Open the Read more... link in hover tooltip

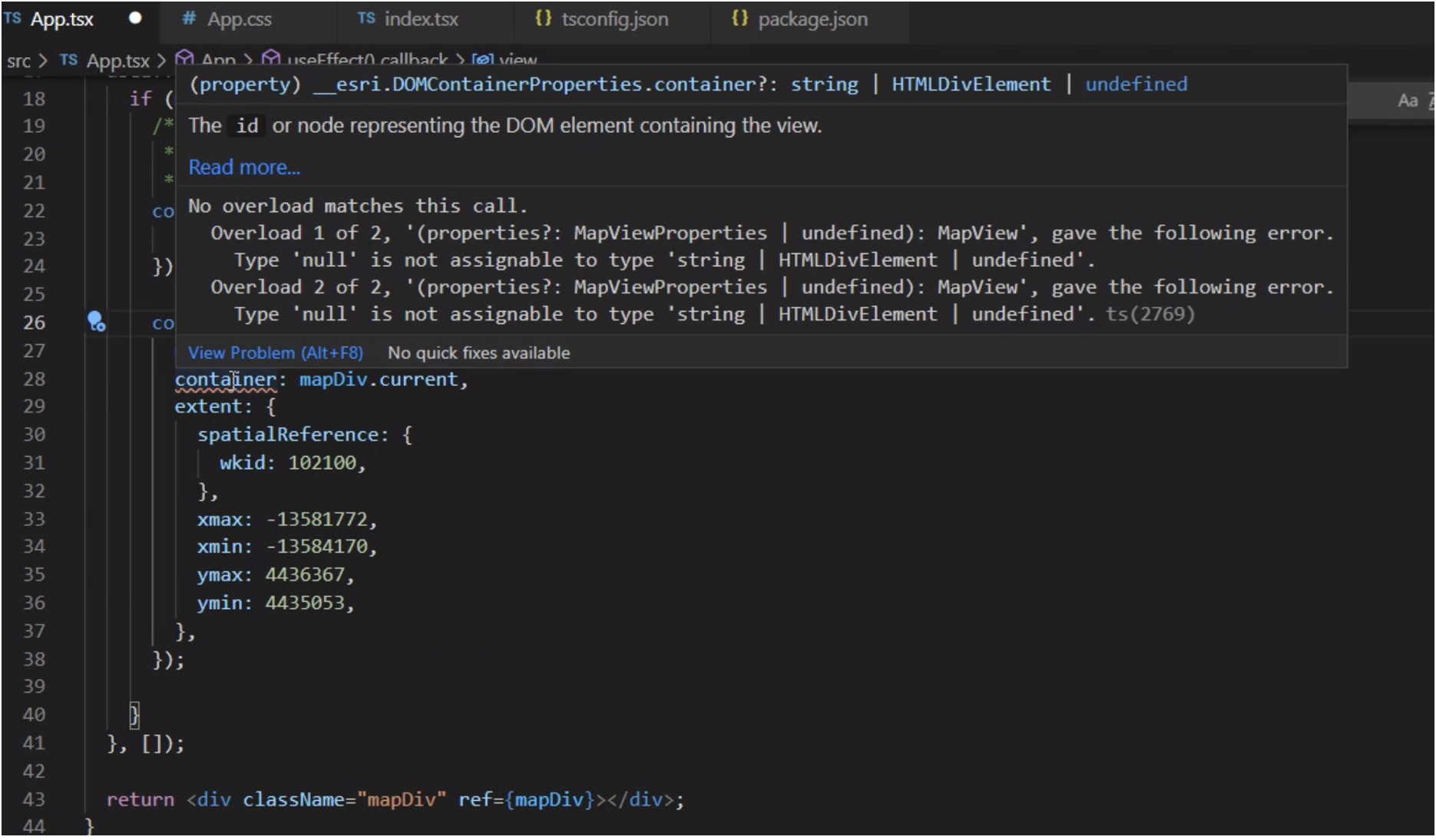click(244, 167)
